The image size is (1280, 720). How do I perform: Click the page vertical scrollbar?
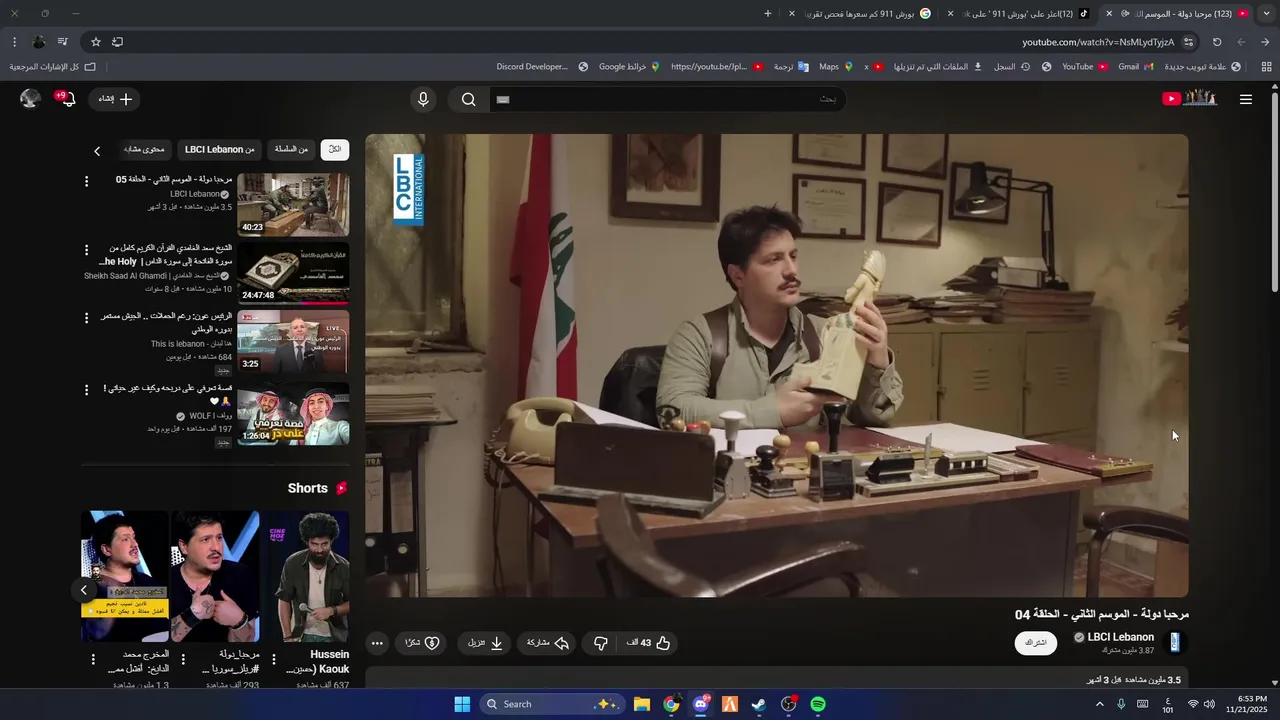(1275, 190)
